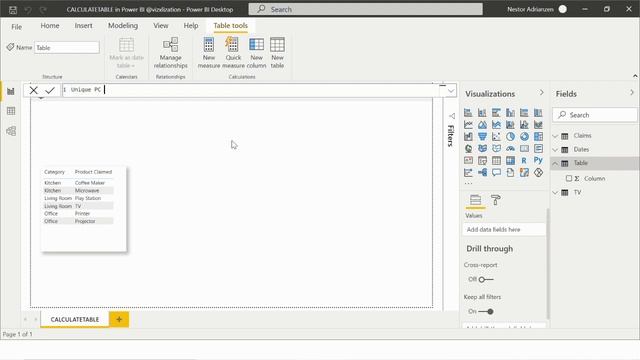Screen dimensions: 640x360
Task: Click the Category column header in visual
Action: click(x=54, y=172)
